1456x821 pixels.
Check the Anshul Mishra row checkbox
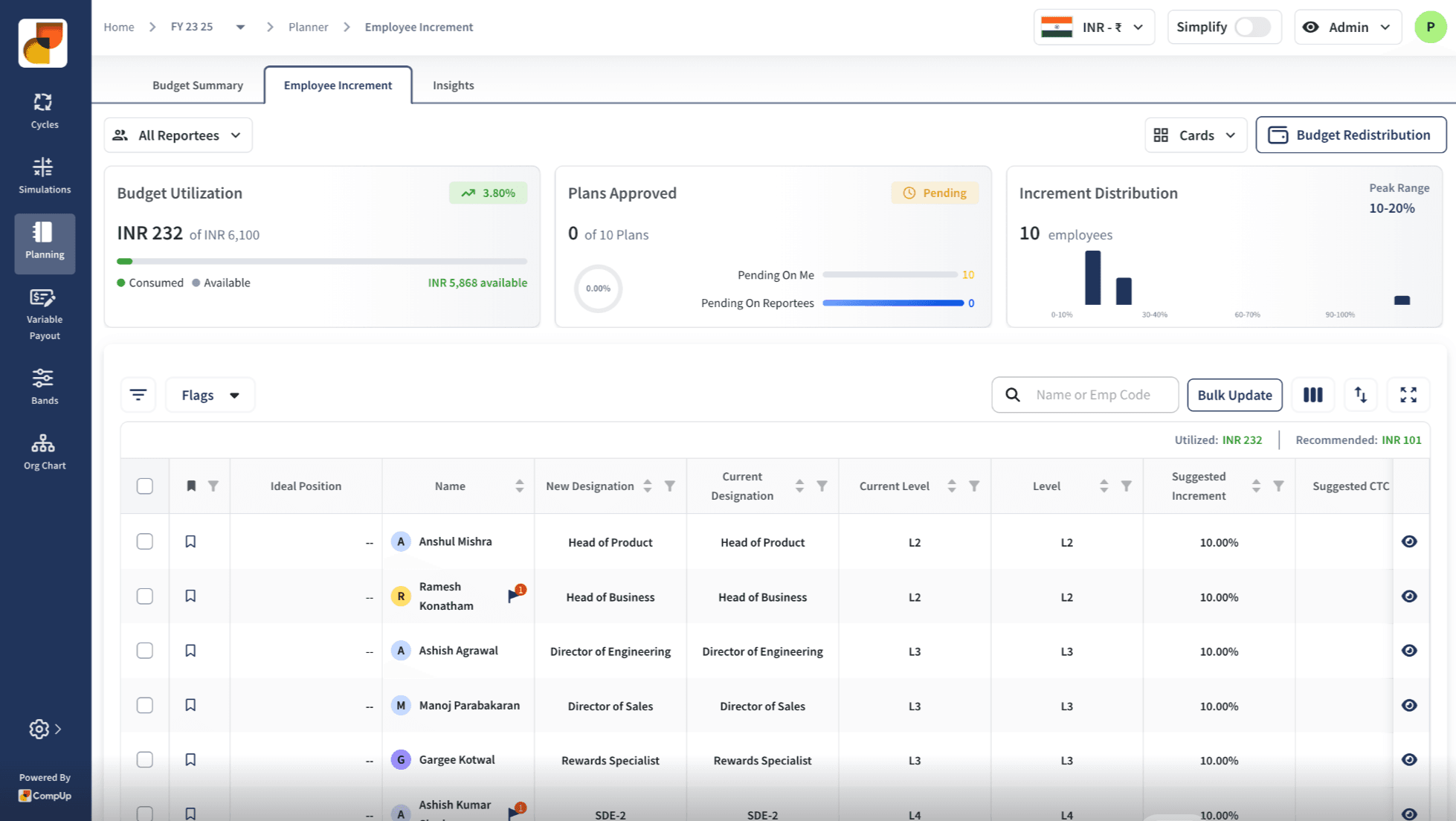[x=145, y=541]
